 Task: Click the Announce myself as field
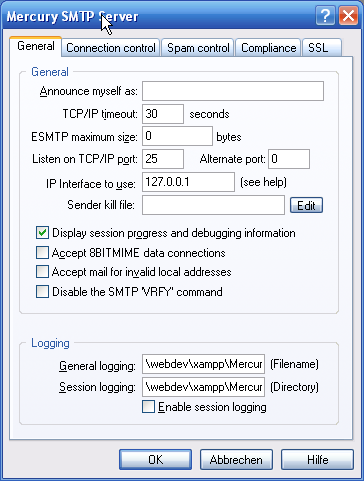(x=233, y=91)
